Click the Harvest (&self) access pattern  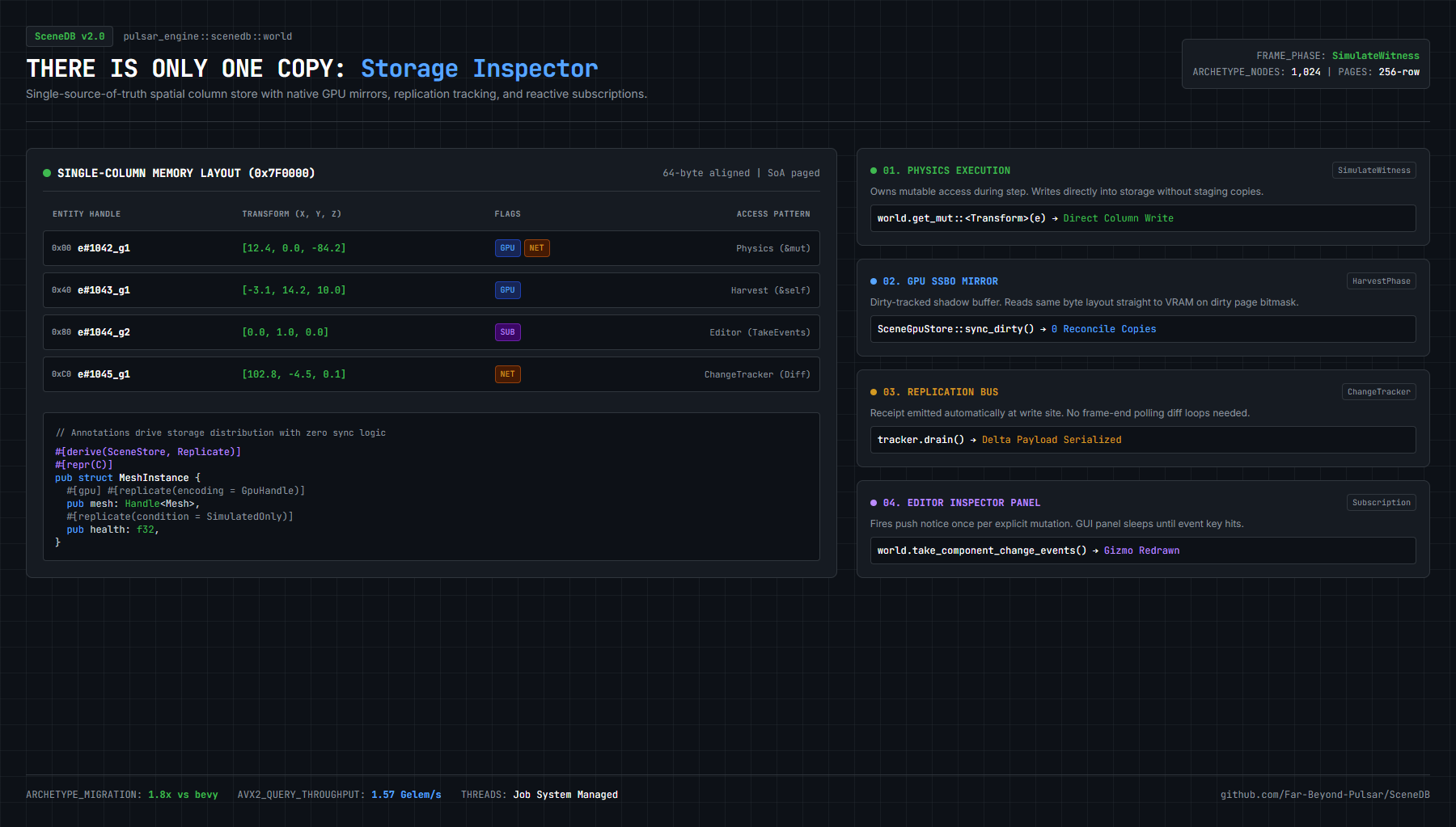point(771,290)
